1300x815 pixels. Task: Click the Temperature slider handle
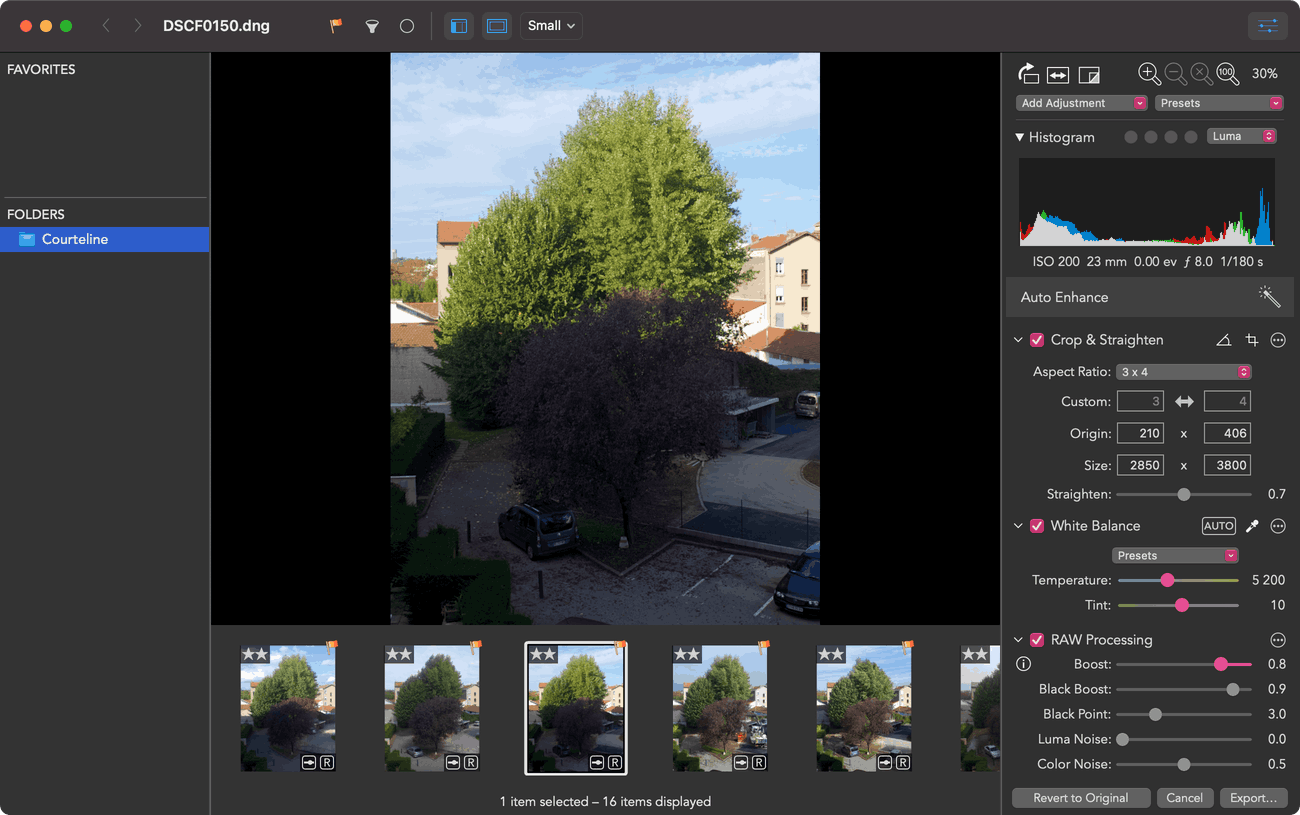[1167, 580]
